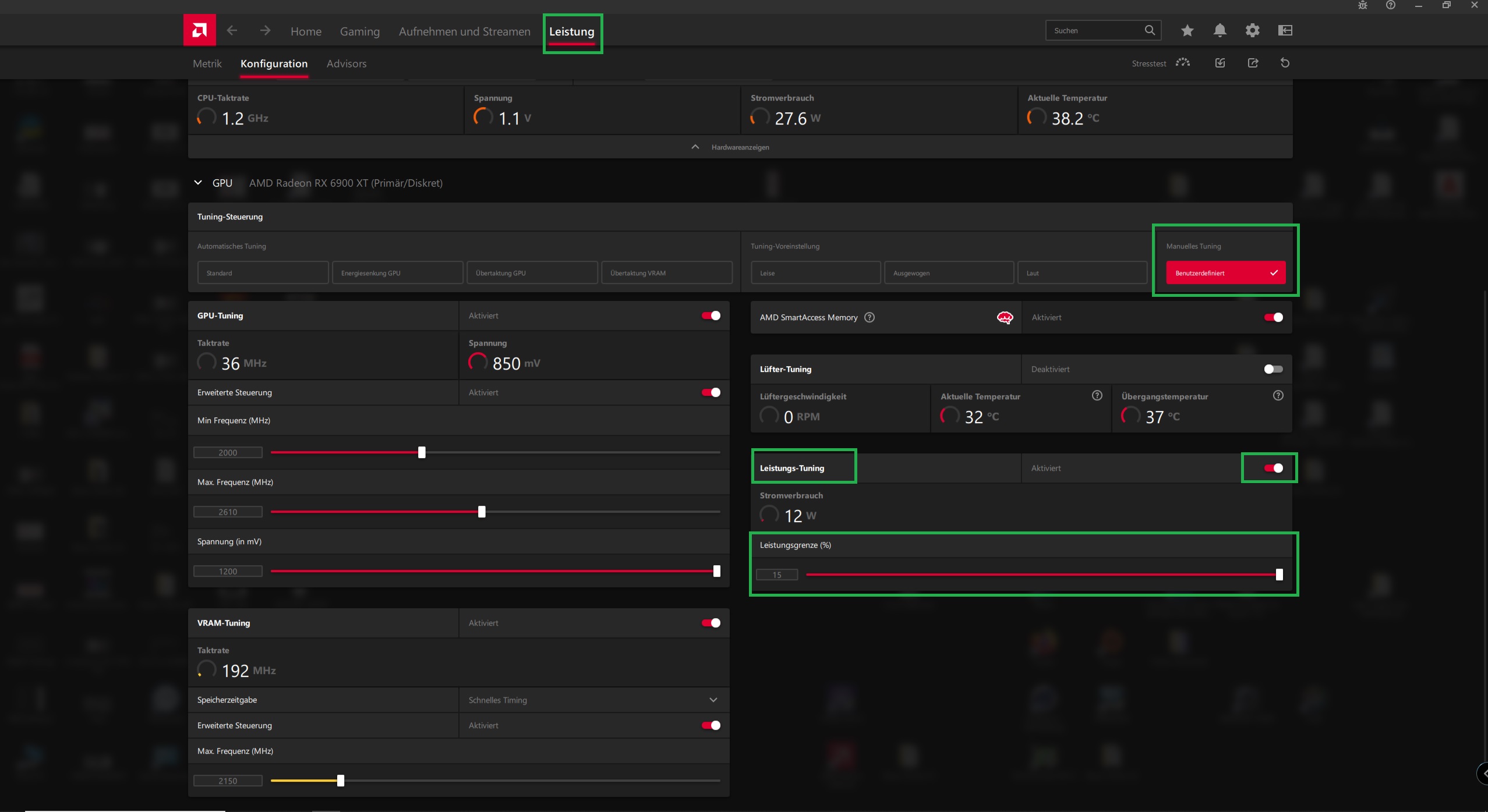Turn off the VRAM-Tuning switch

coord(711,623)
